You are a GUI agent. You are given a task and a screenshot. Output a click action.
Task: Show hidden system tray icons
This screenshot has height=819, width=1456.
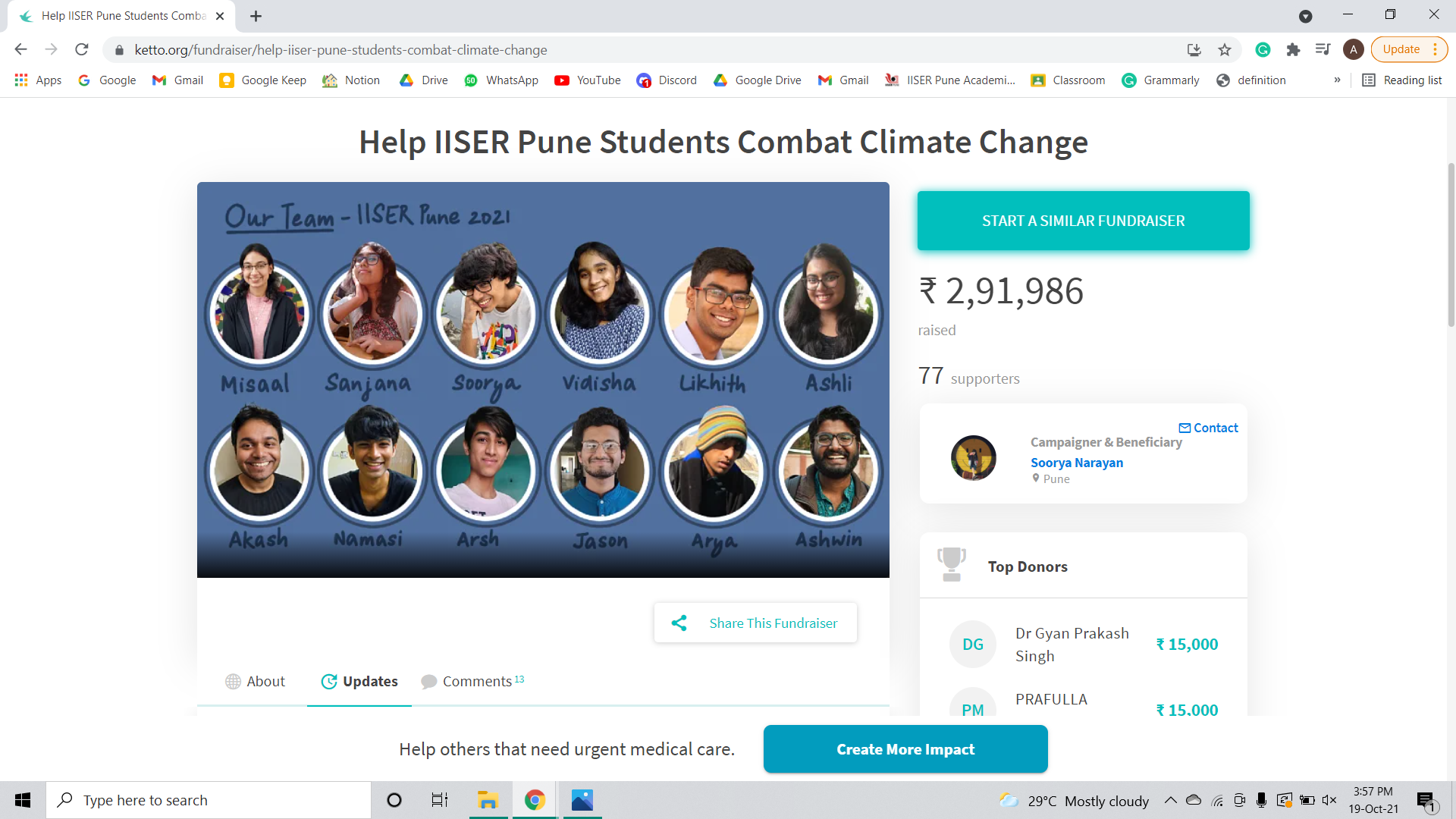(x=1170, y=800)
